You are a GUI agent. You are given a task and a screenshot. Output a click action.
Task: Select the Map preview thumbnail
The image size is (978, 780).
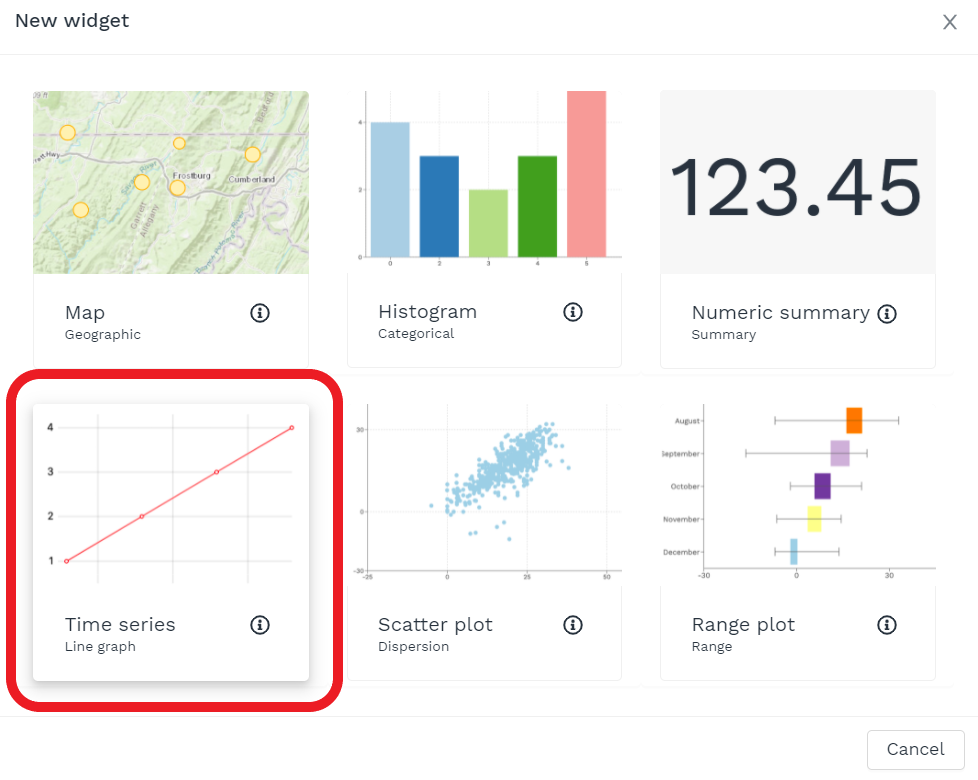click(x=171, y=182)
